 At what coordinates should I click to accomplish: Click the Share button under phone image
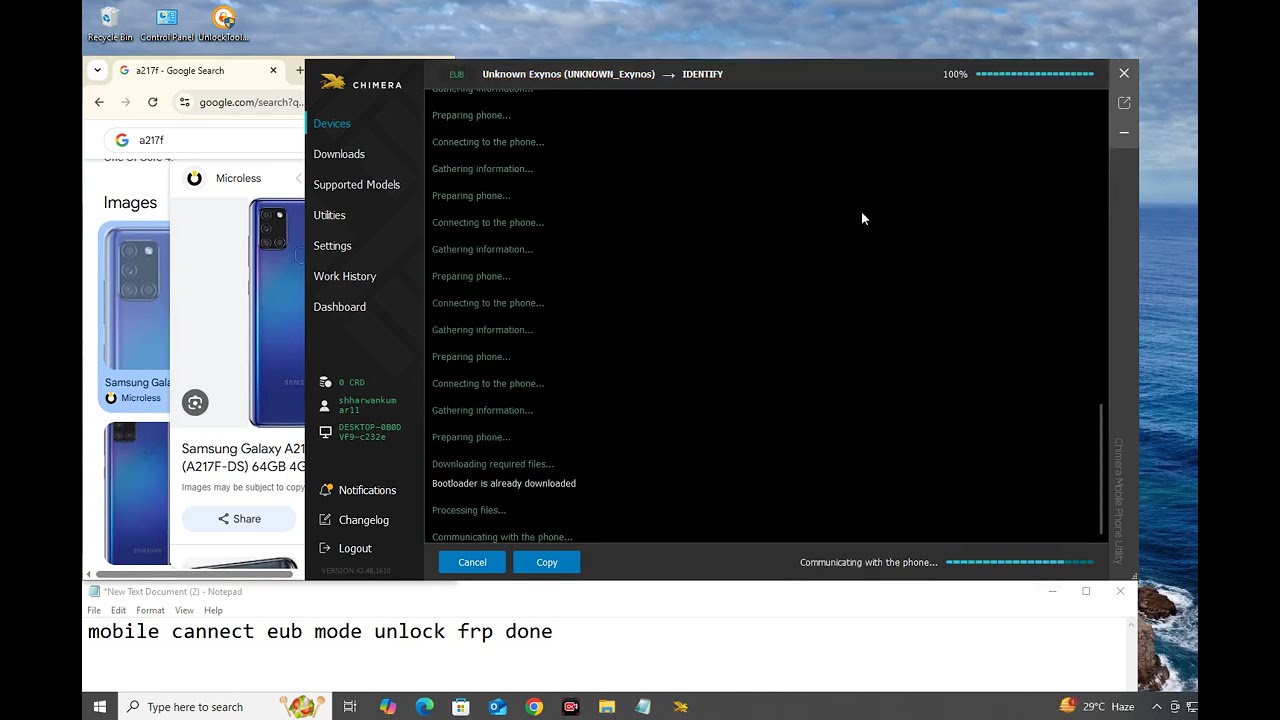tap(239, 519)
